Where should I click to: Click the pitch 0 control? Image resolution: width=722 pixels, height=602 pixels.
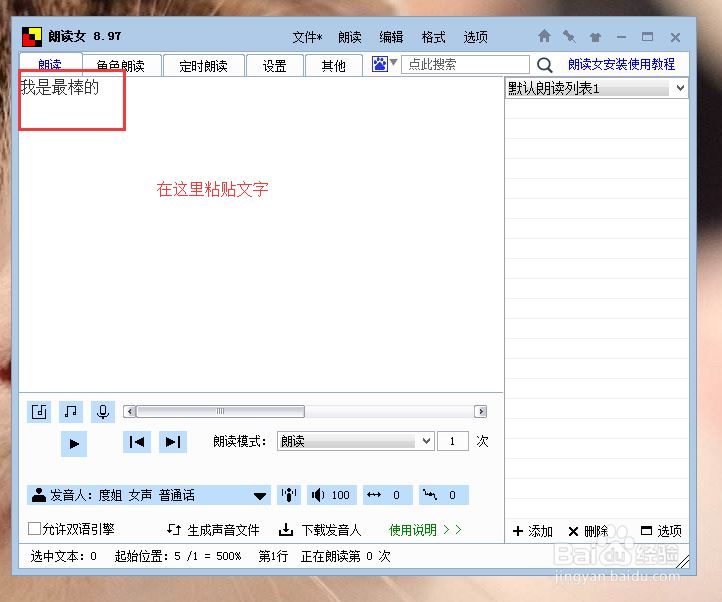click(444, 495)
